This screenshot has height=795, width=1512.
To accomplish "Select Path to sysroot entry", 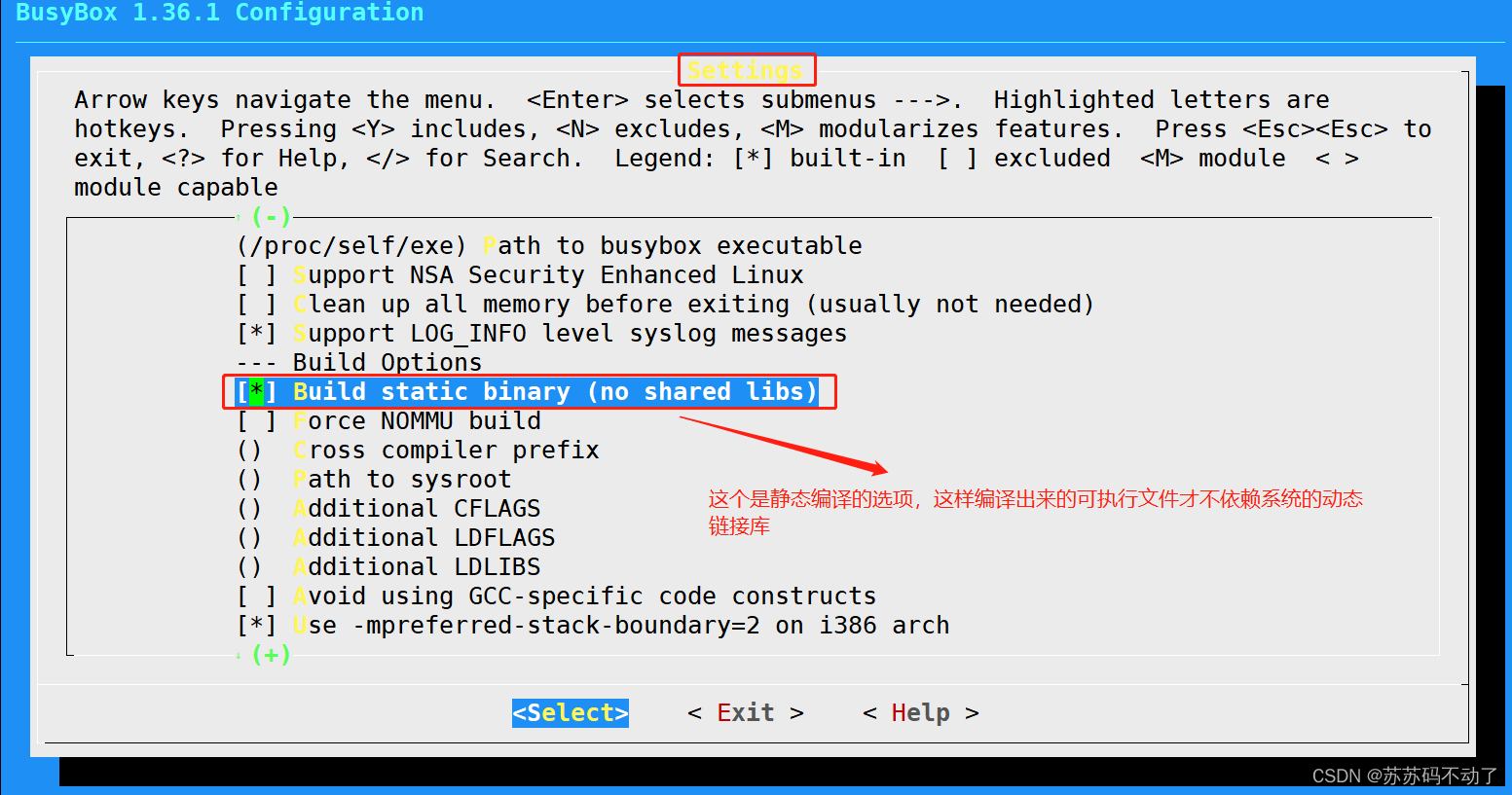I will pyautogui.click(x=374, y=480).
